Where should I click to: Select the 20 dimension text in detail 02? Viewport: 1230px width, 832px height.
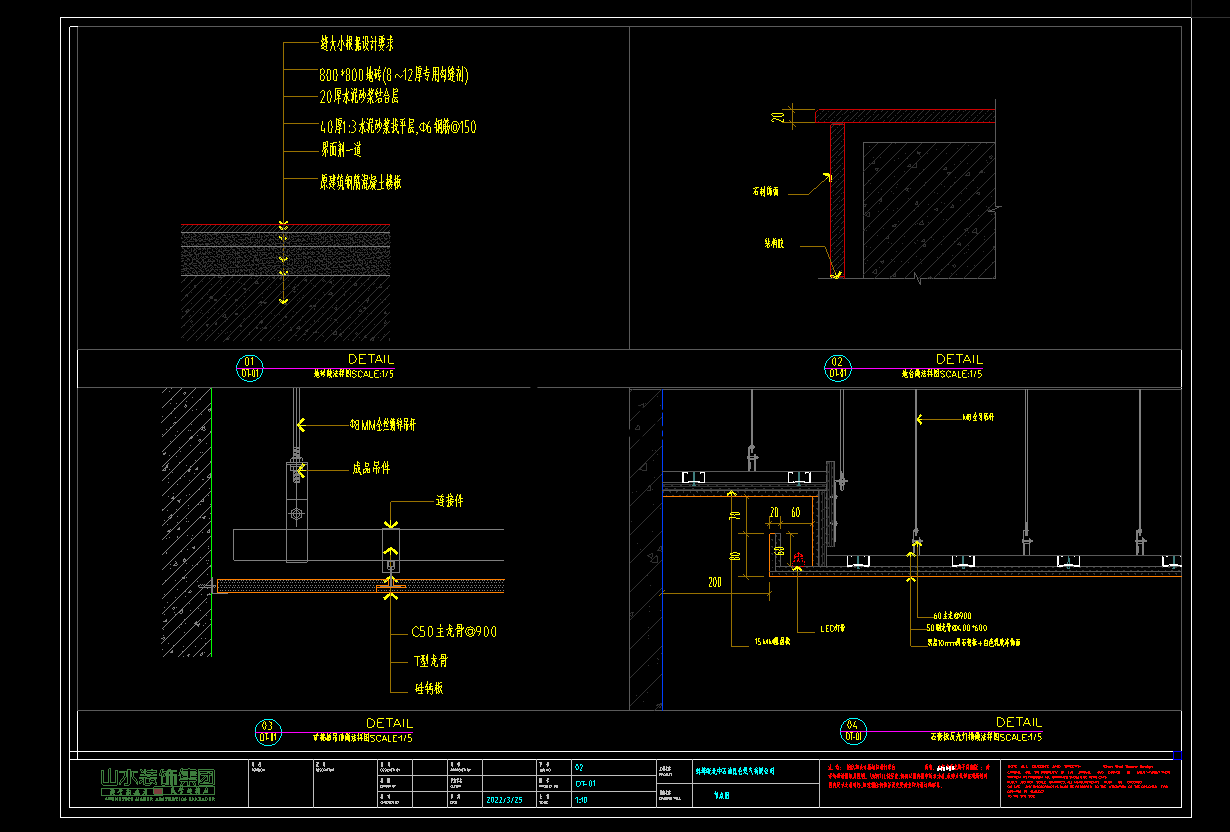pos(777,116)
